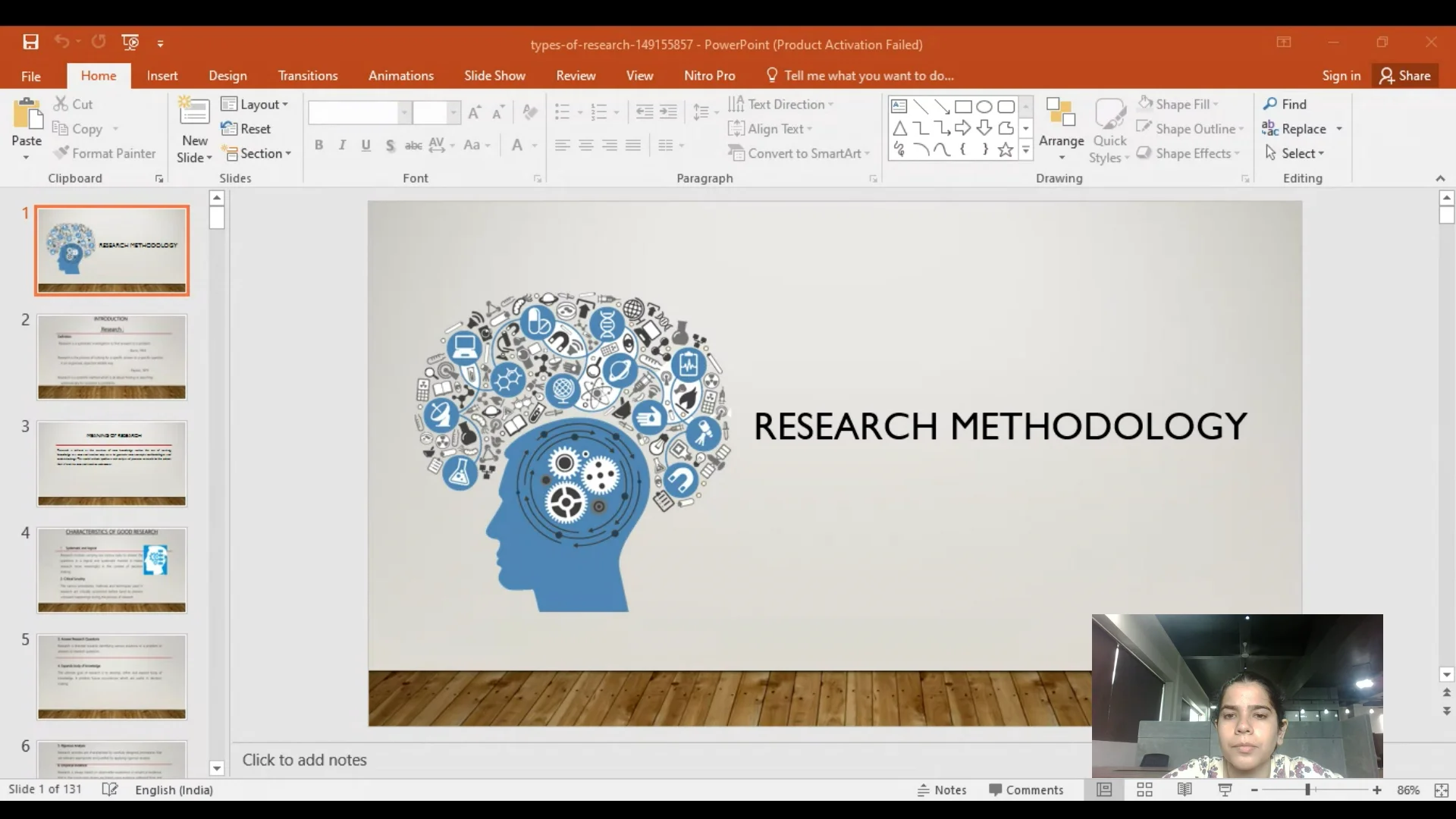Click the Paste clipboard icon
Screen dimensions: 1456x819
click(27, 115)
